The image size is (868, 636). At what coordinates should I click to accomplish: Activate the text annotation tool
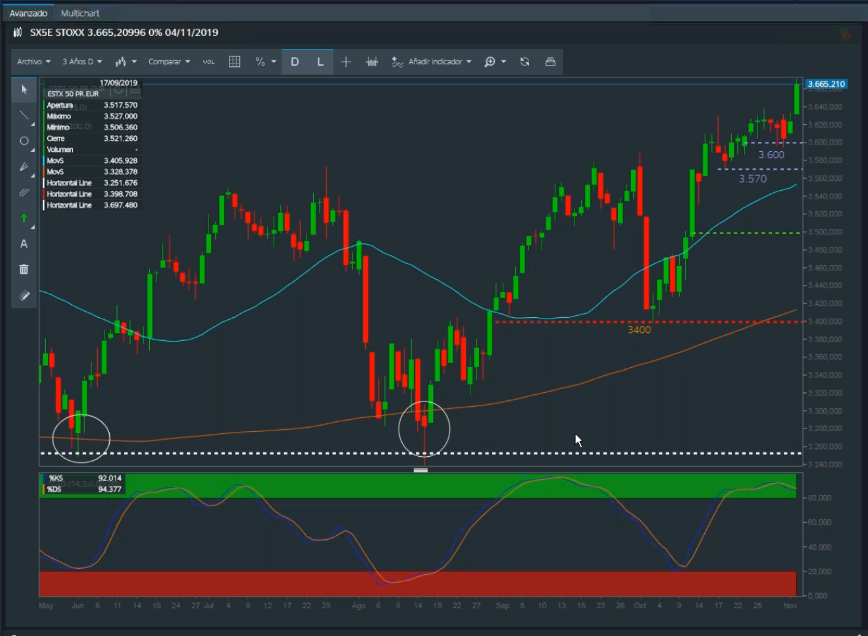tap(24, 243)
